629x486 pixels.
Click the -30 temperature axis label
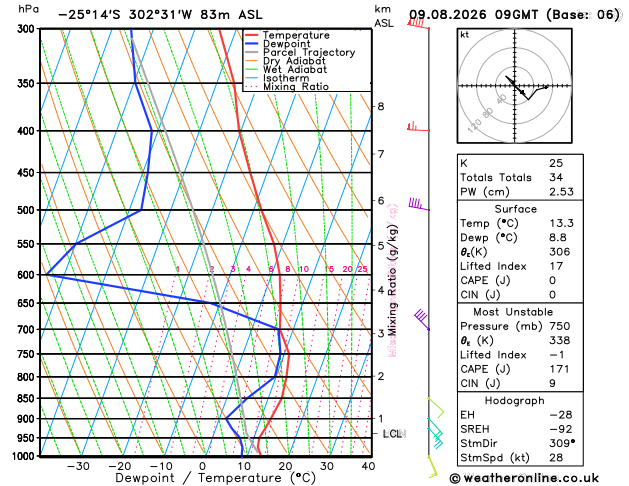[x=78, y=466]
